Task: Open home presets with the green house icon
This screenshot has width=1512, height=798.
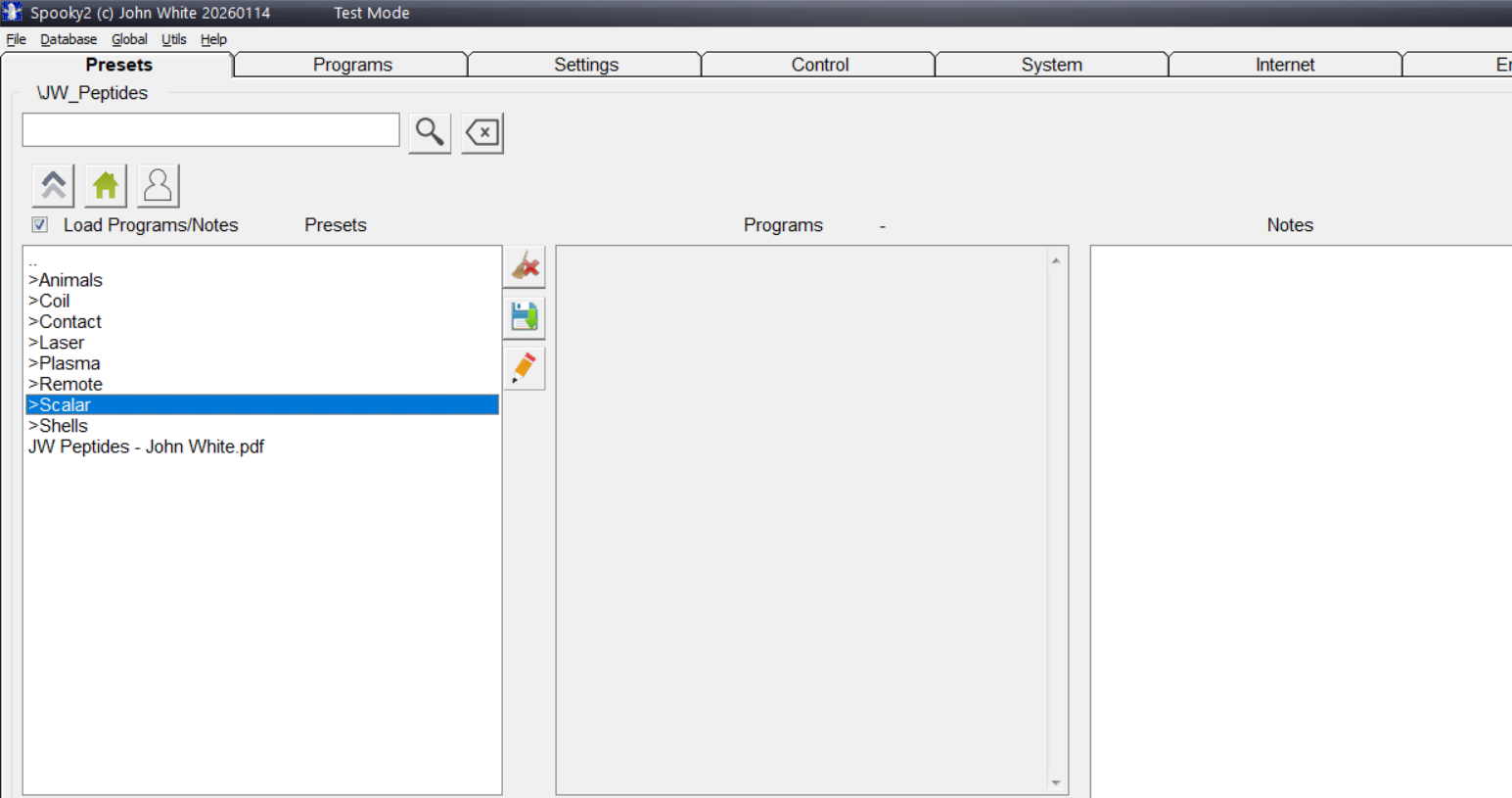Action: tap(105, 184)
